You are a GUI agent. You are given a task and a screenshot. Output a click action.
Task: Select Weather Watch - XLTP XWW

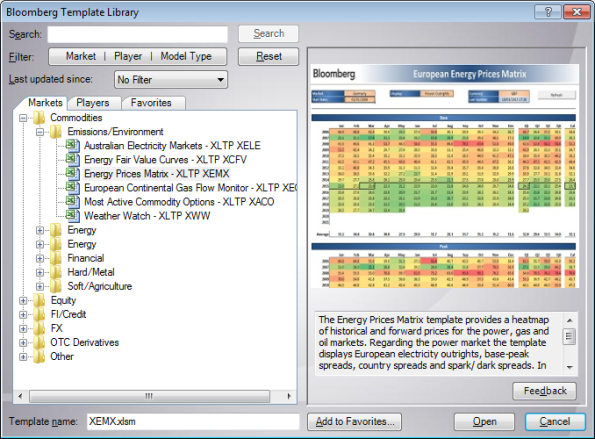click(x=147, y=216)
